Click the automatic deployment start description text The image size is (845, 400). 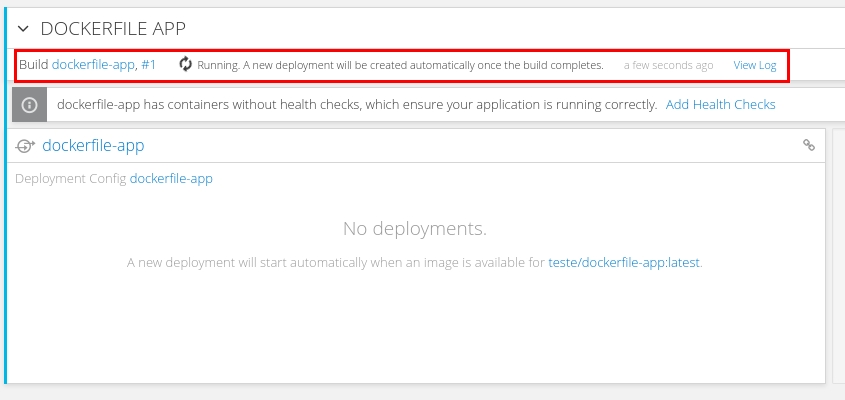coord(336,263)
